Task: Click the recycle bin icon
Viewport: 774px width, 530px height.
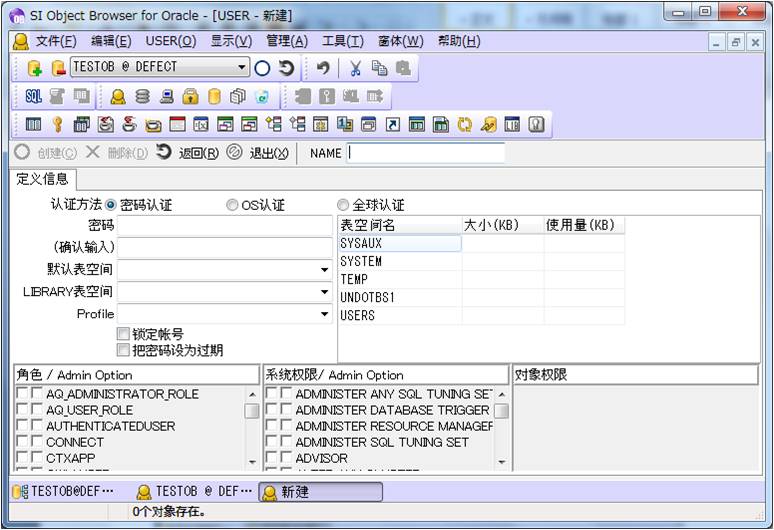Action: 262,96
